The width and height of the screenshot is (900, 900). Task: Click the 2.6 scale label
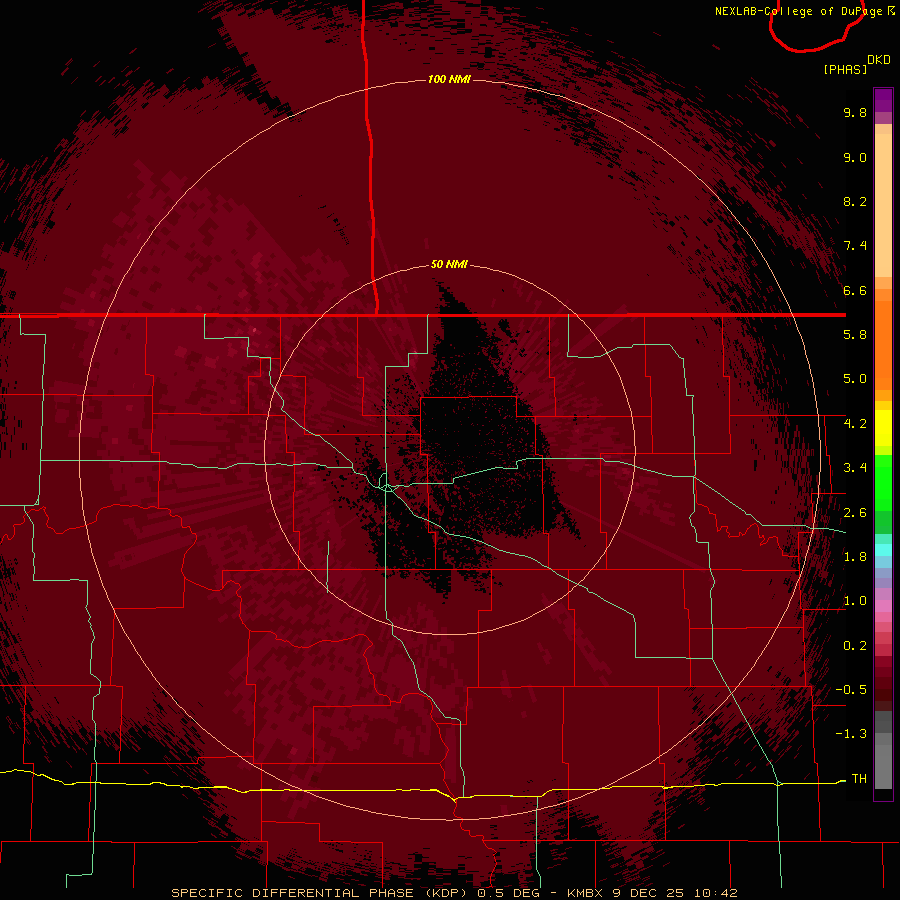tap(855, 513)
